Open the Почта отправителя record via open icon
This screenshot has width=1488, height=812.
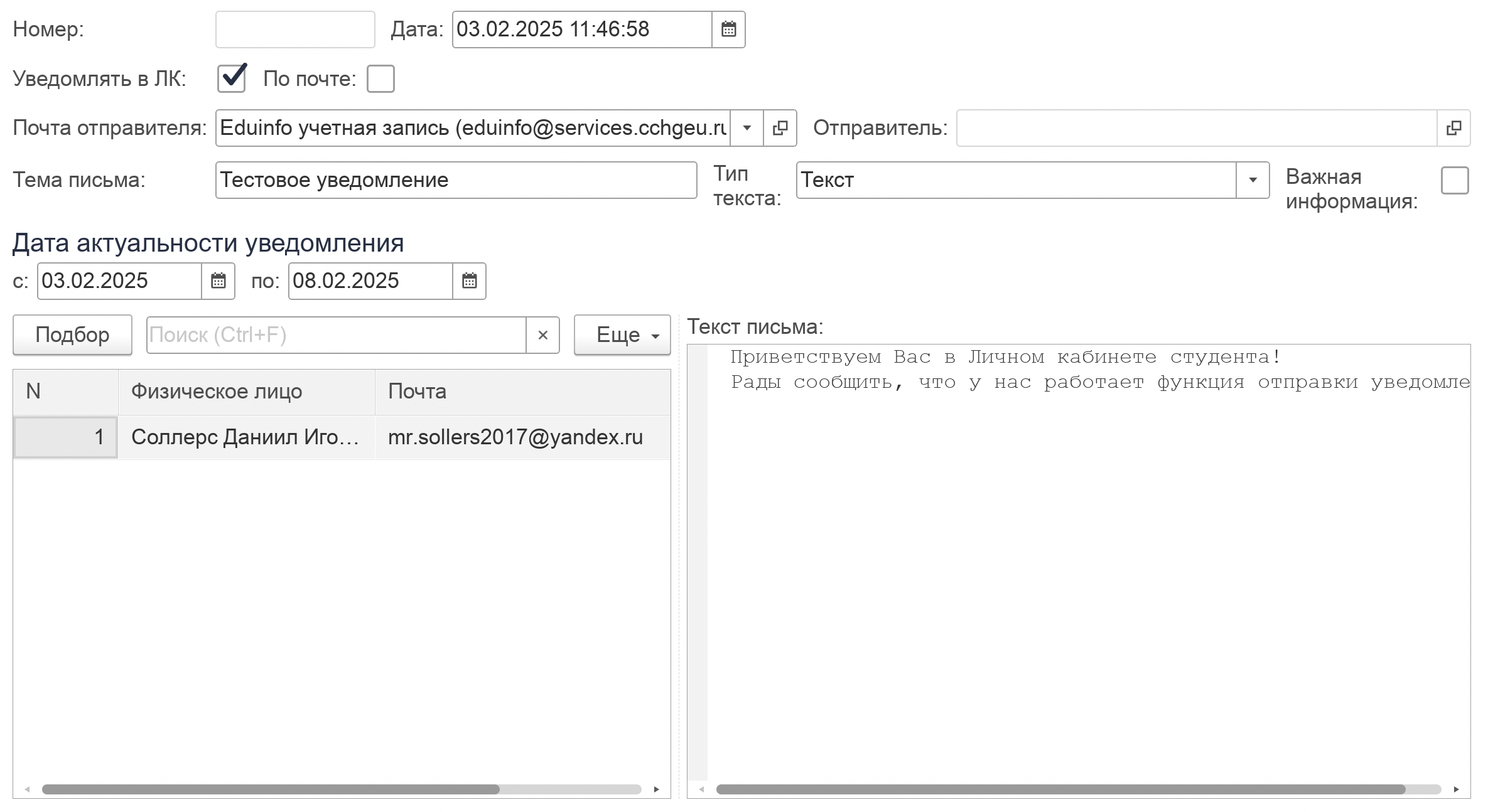[x=780, y=128]
